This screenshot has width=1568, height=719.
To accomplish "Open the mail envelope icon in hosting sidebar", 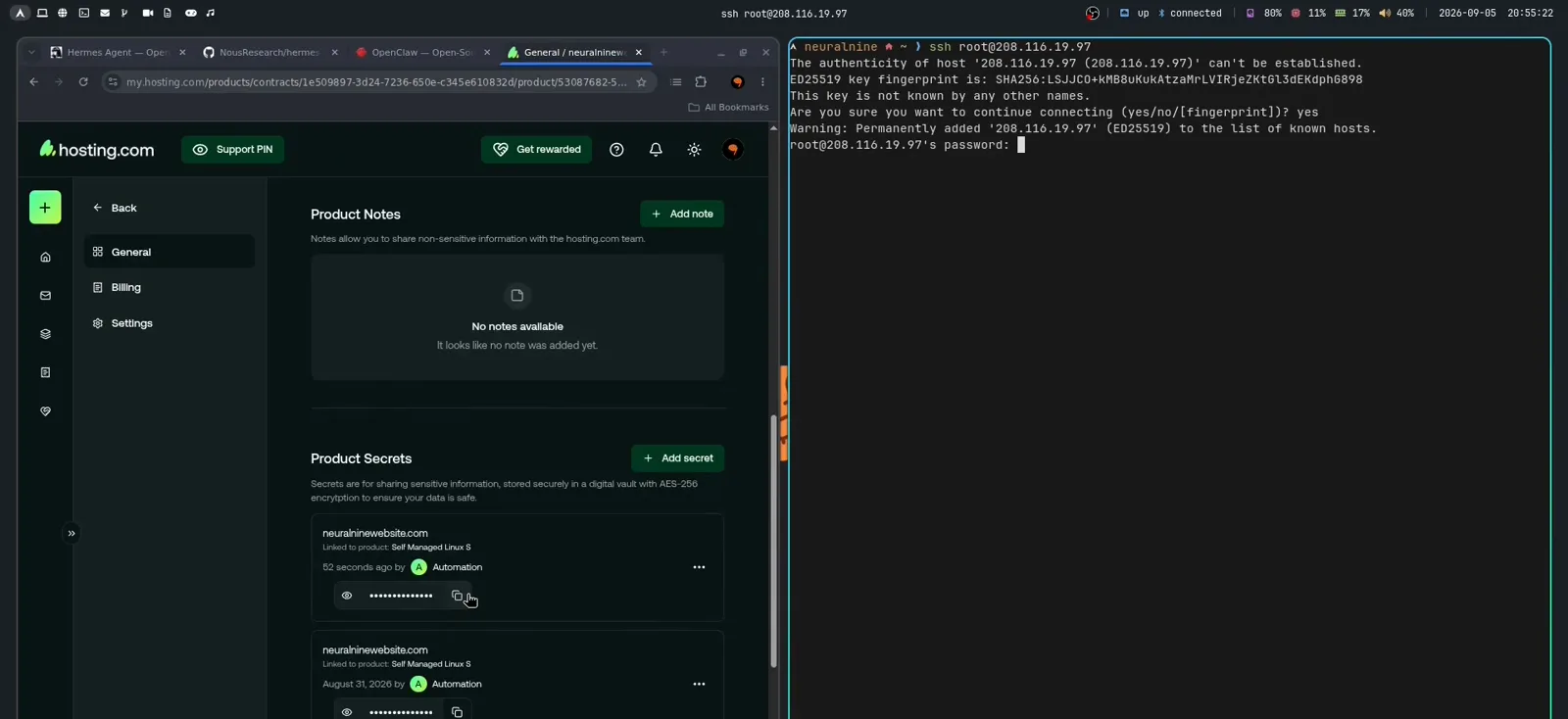I will coord(45,296).
